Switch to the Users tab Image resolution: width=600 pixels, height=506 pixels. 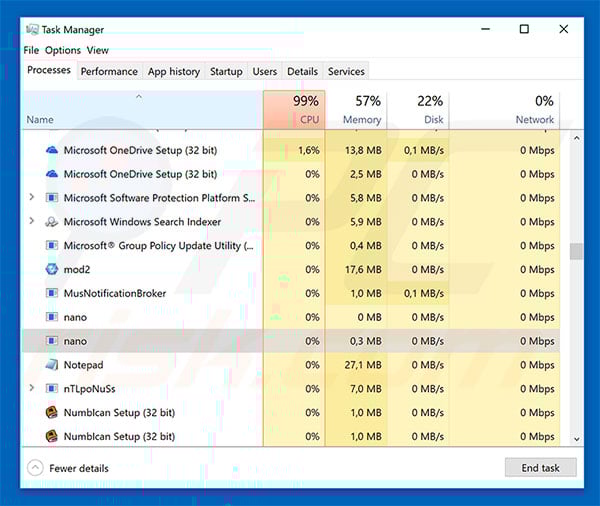click(x=264, y=72)
